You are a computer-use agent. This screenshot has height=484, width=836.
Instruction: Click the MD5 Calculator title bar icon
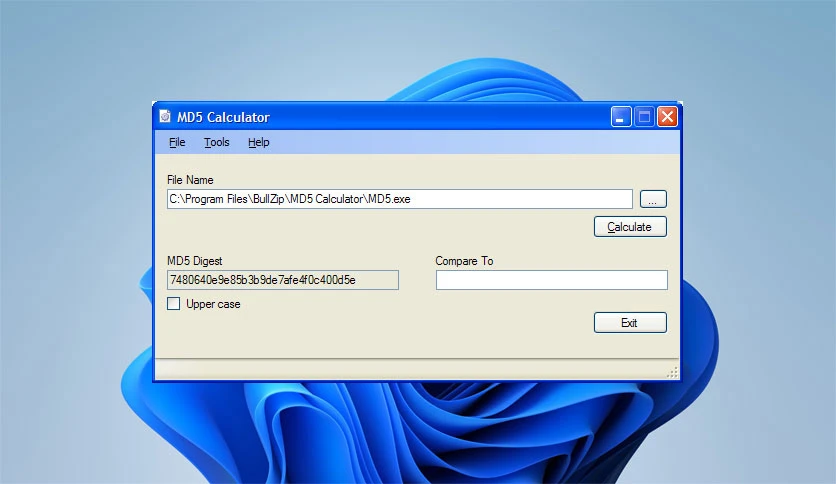click(x=165, y=116)
